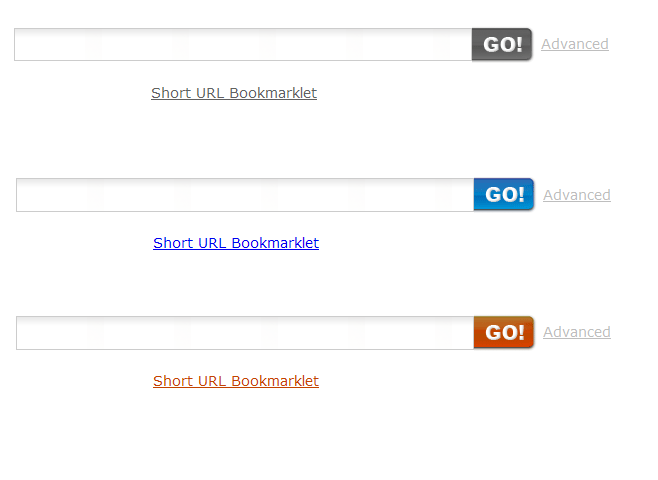Screen dimensions: 658x480
Task: Click the gray GO! button
Action: [502, 44]
